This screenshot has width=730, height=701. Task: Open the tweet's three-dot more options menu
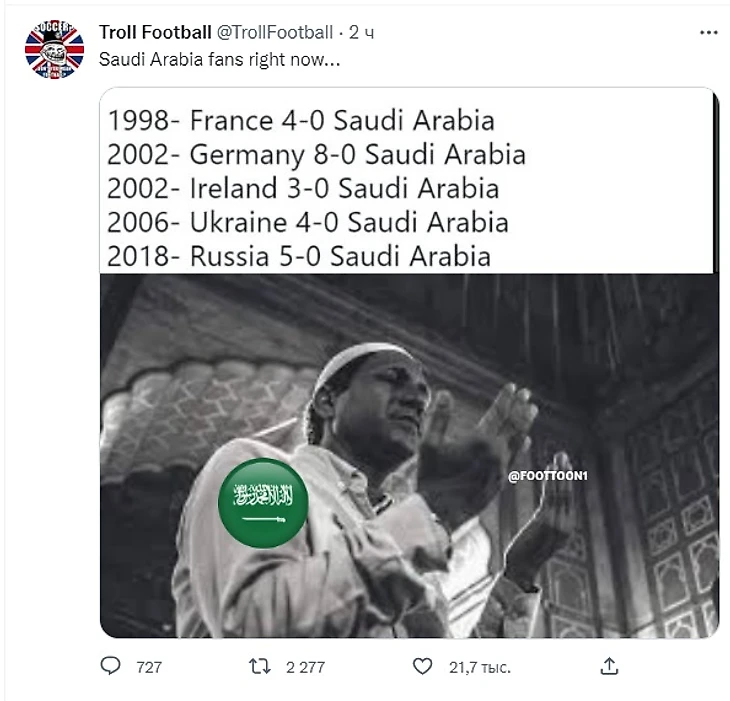pos(709,33)
